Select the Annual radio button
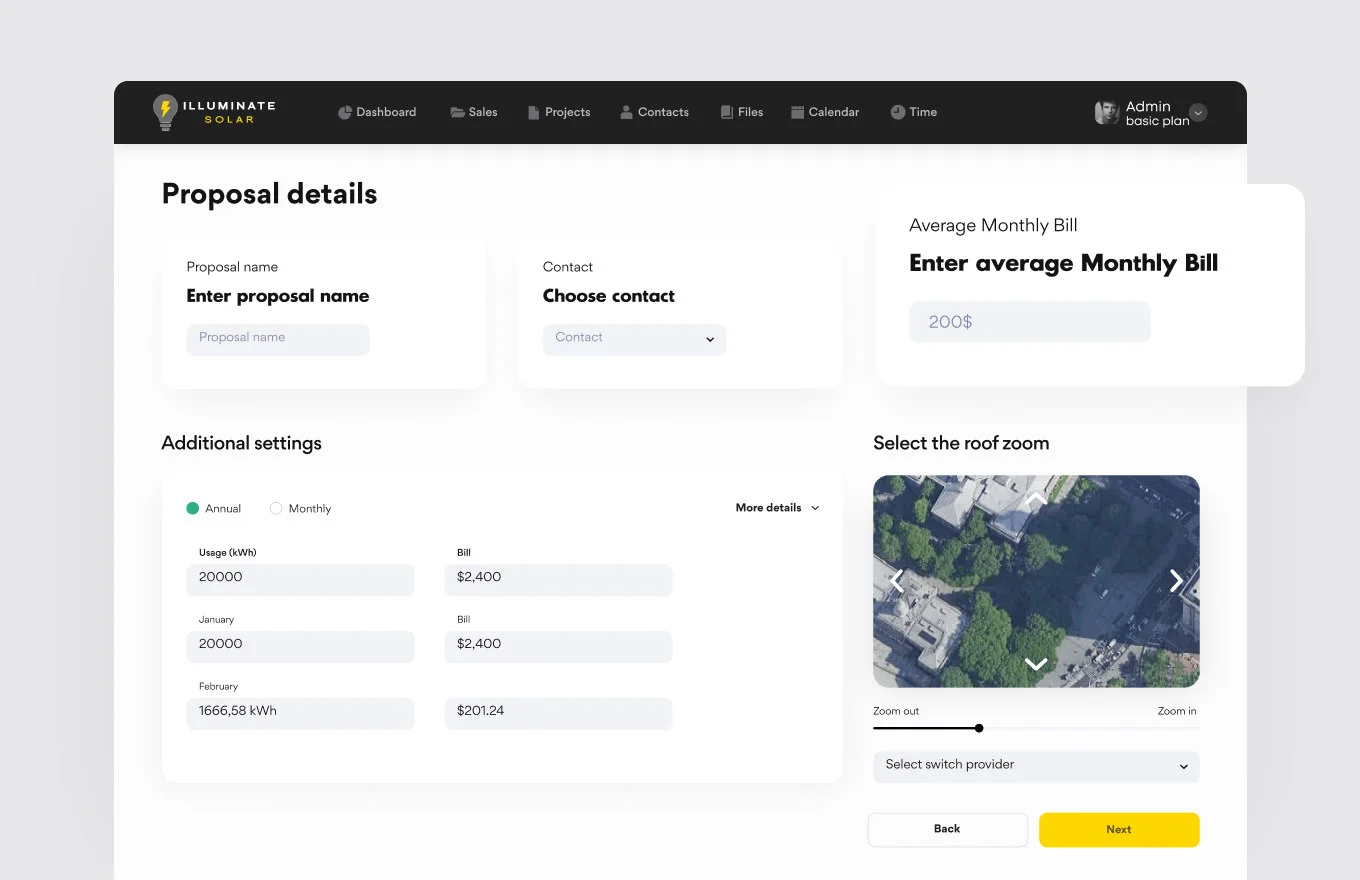 (x=193, y=508)
